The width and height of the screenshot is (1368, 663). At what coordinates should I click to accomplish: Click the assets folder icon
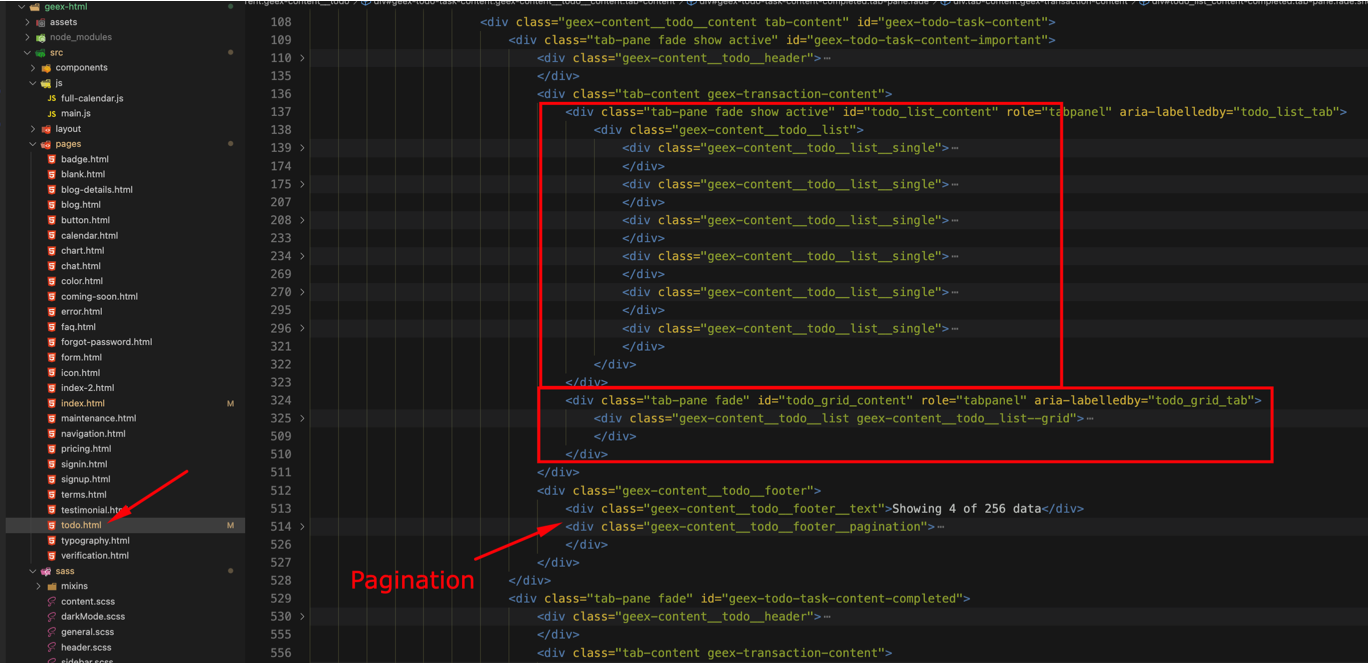point(41,22)
